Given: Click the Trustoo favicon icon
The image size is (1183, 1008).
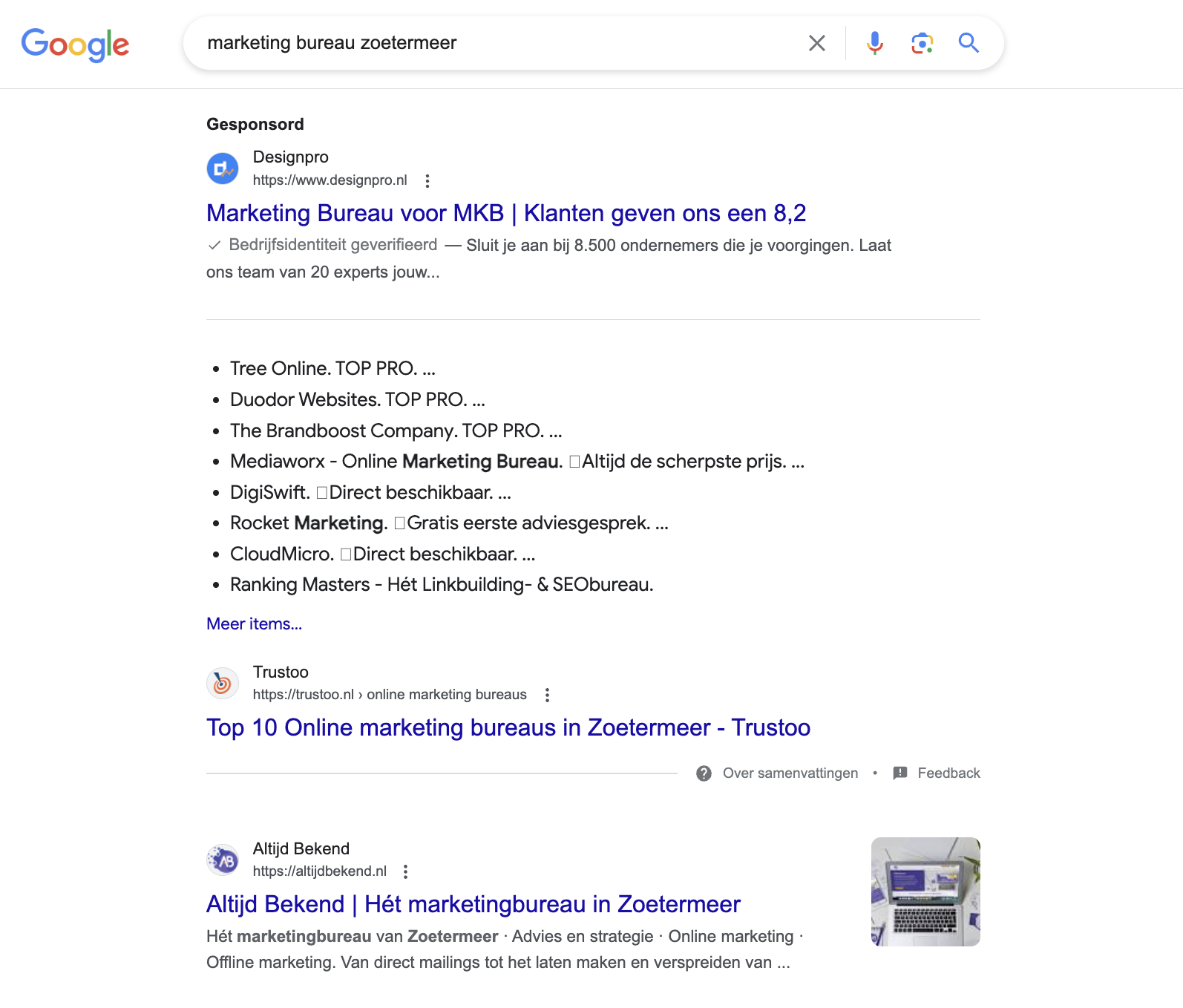Looking at the screenshot, I should pyautogui.click(x=222, y=684).
